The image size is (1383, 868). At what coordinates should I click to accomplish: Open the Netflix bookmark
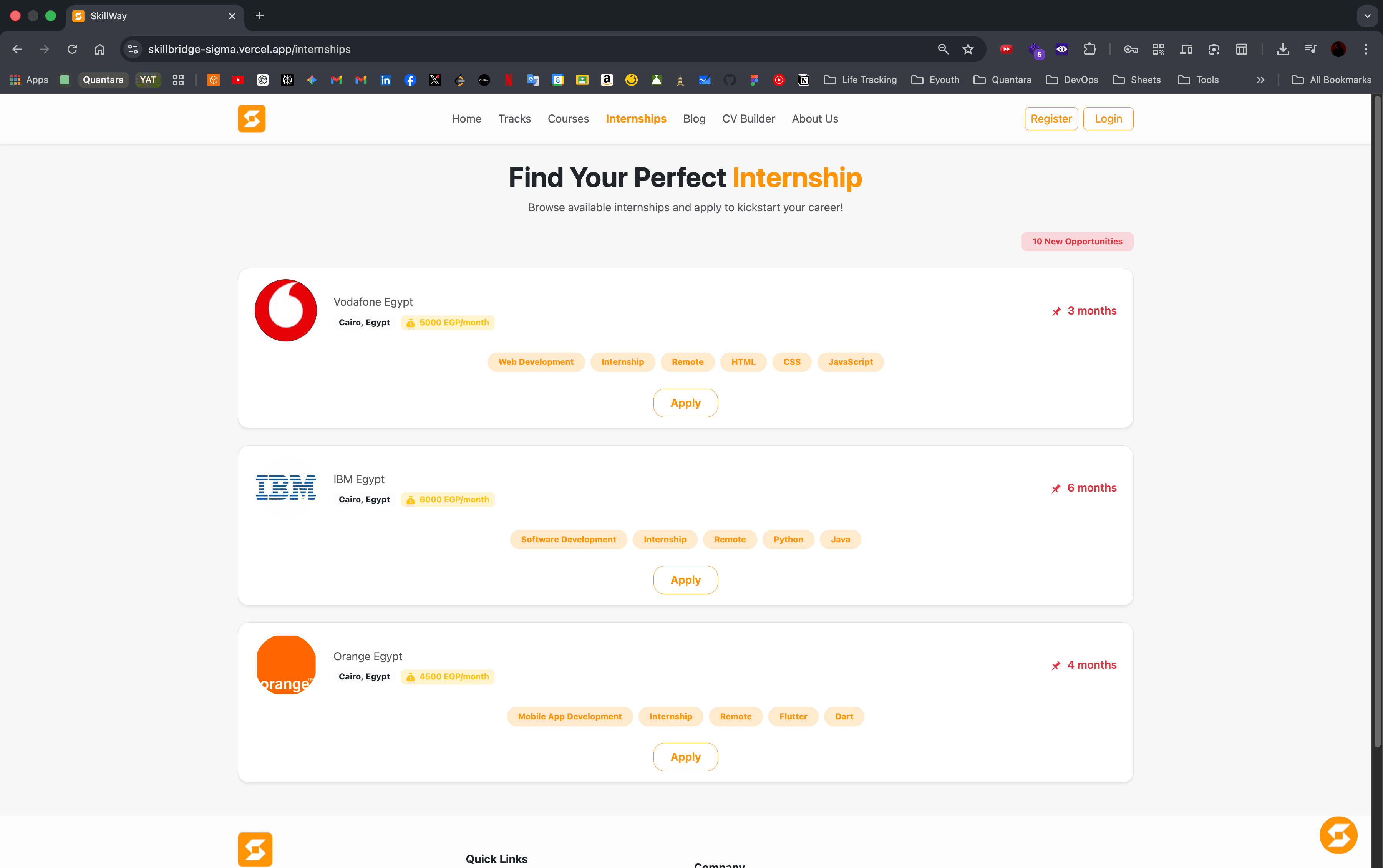pyautogui.click(x=508, y=80)
